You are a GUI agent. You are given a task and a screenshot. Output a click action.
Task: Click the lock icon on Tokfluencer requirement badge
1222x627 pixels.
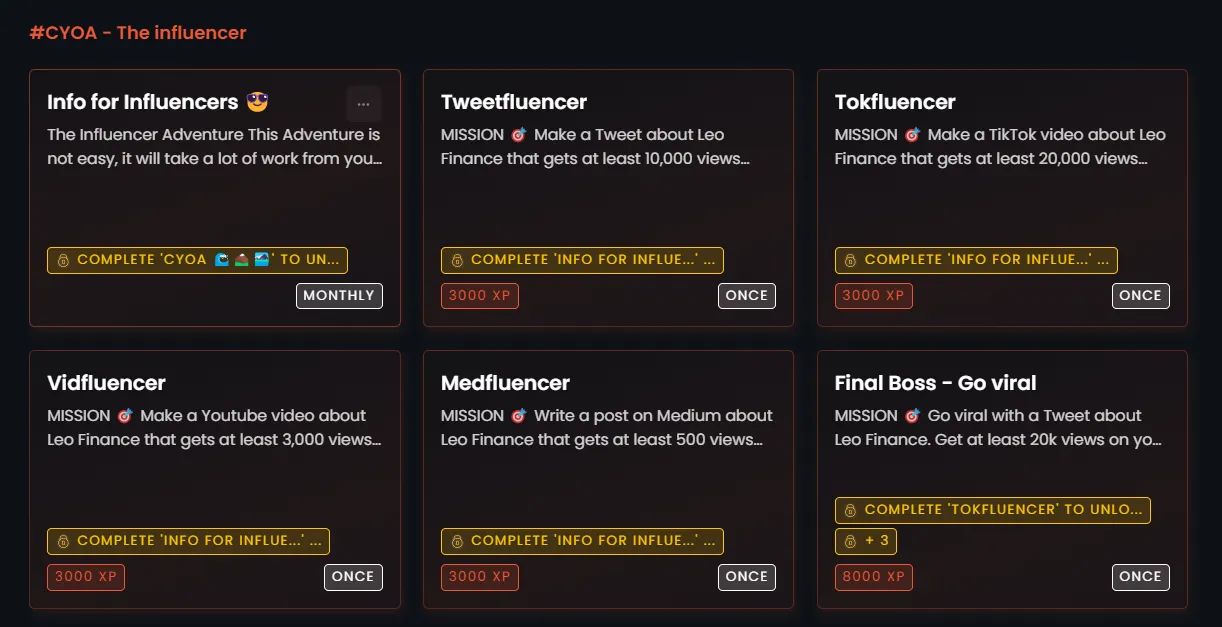pyautogui.click(x=851, y=260)
